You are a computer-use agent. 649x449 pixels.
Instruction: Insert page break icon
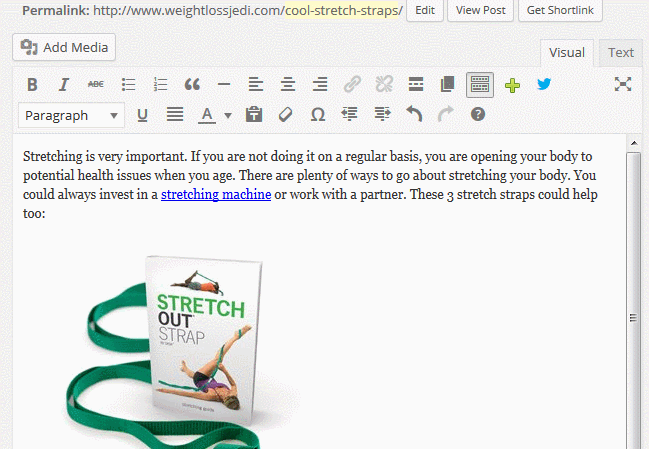click(447, 85)
